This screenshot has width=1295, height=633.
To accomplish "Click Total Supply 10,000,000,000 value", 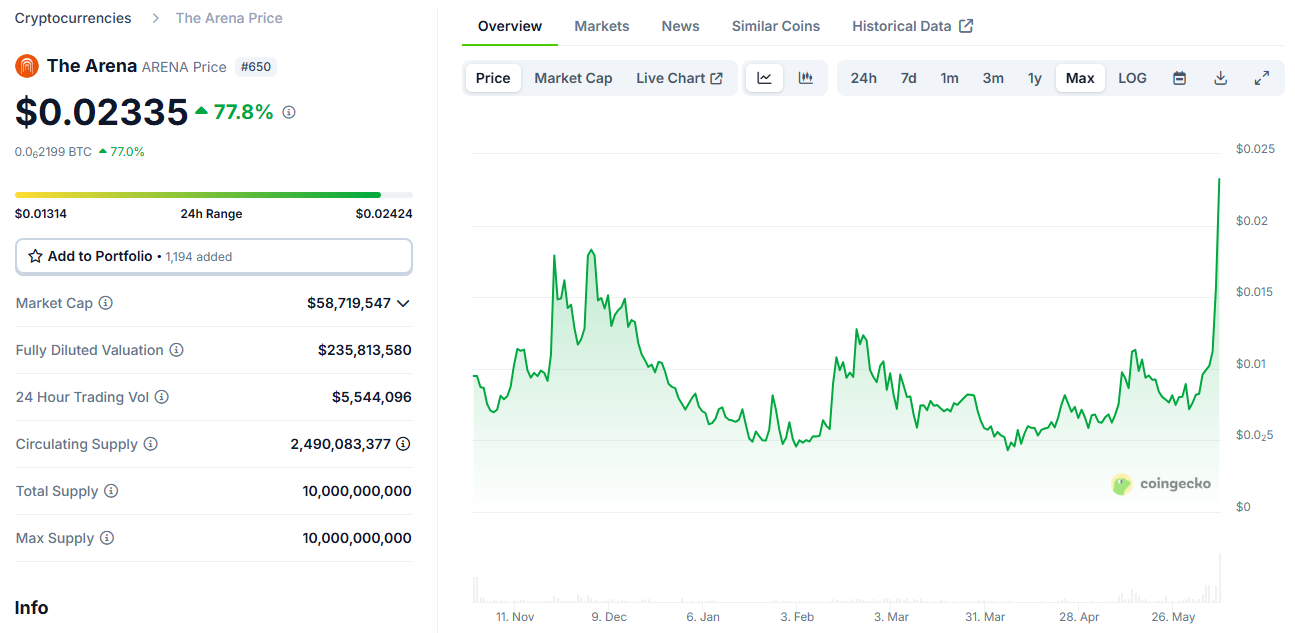I will (357, 491).
